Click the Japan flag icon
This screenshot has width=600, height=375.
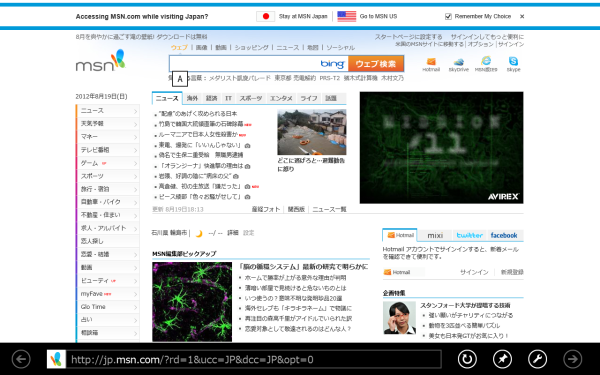(266, 16)
